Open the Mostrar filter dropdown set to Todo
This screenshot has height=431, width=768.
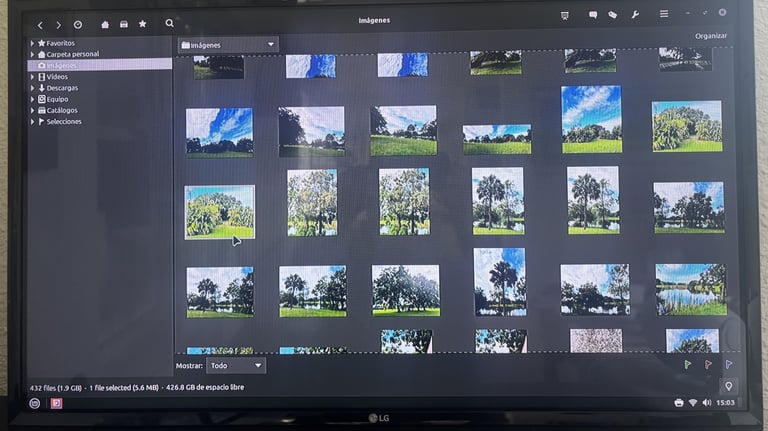tap(236, 365)
